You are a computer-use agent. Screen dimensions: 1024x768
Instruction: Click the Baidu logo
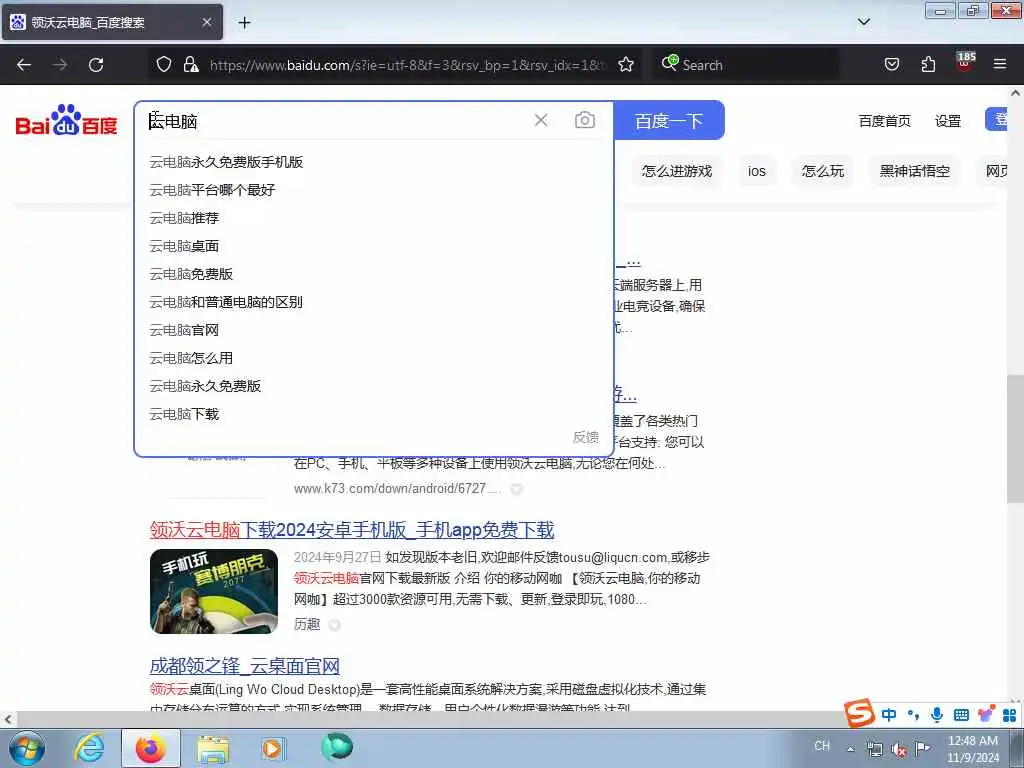66,120
